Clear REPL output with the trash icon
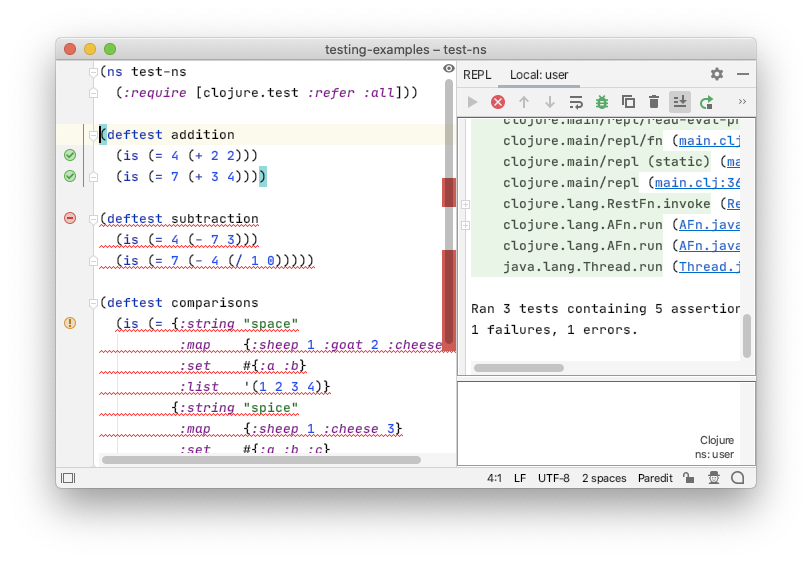812x562 pixels. click(x=654, y=102)
